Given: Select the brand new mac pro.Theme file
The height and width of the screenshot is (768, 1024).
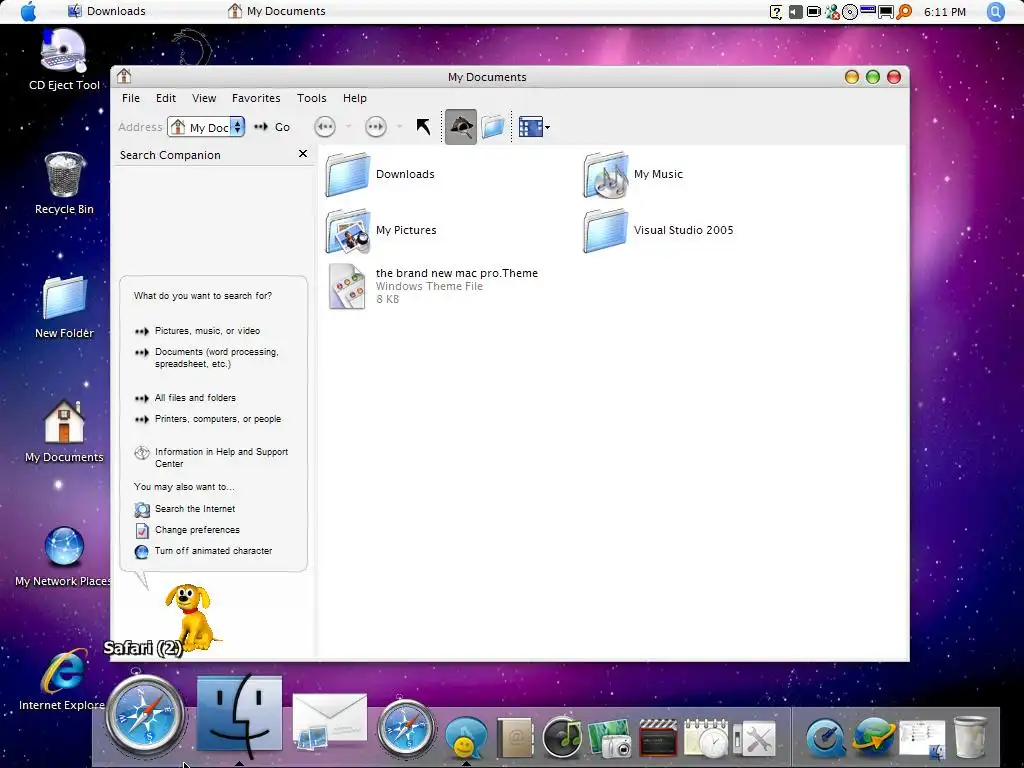Looking at the screenshot, I should pyautogui.click(x=433, y=286).
